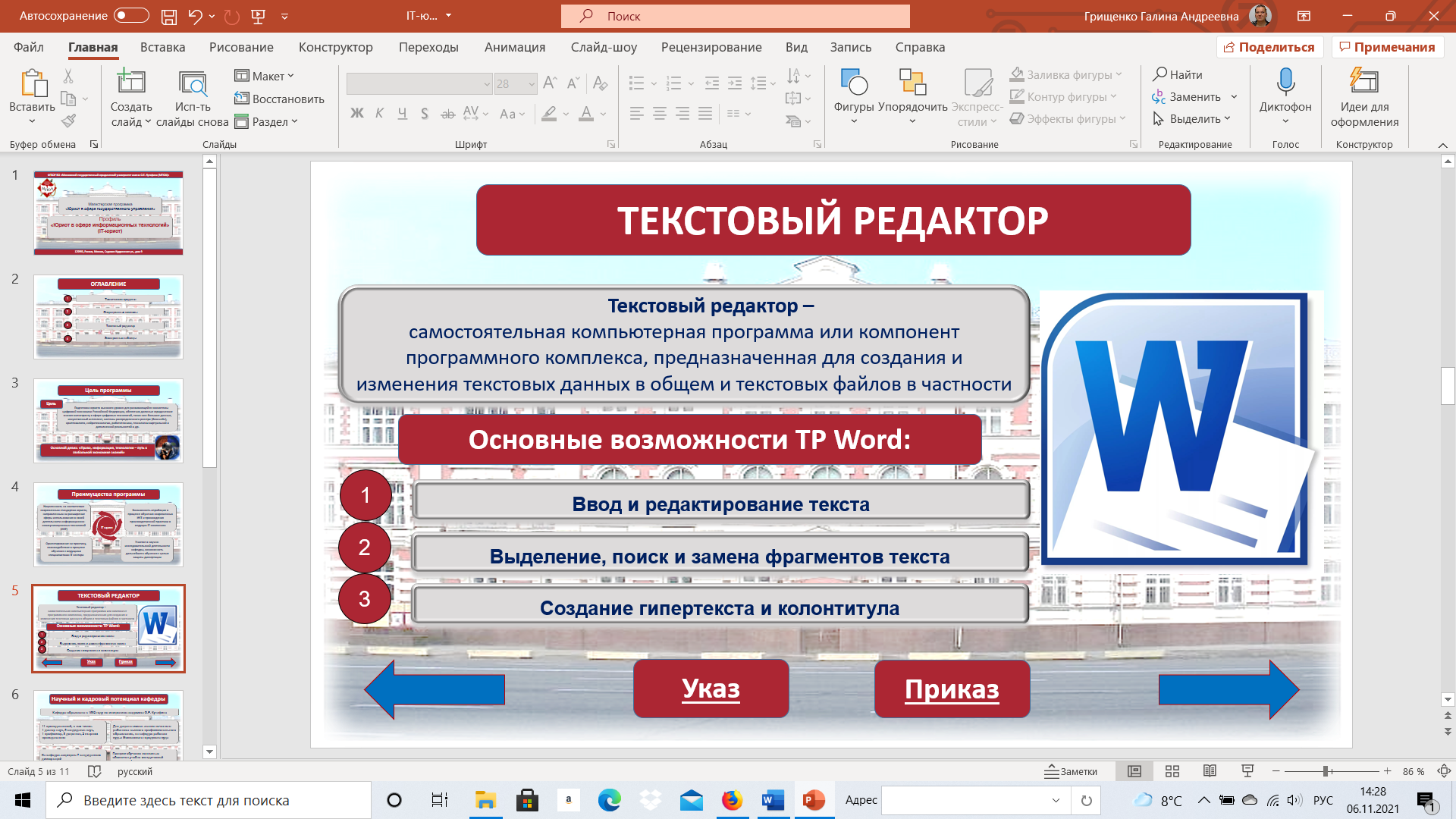Toggle strikethrough formatting
The image size is (1456, 819).
click(448, 114)
